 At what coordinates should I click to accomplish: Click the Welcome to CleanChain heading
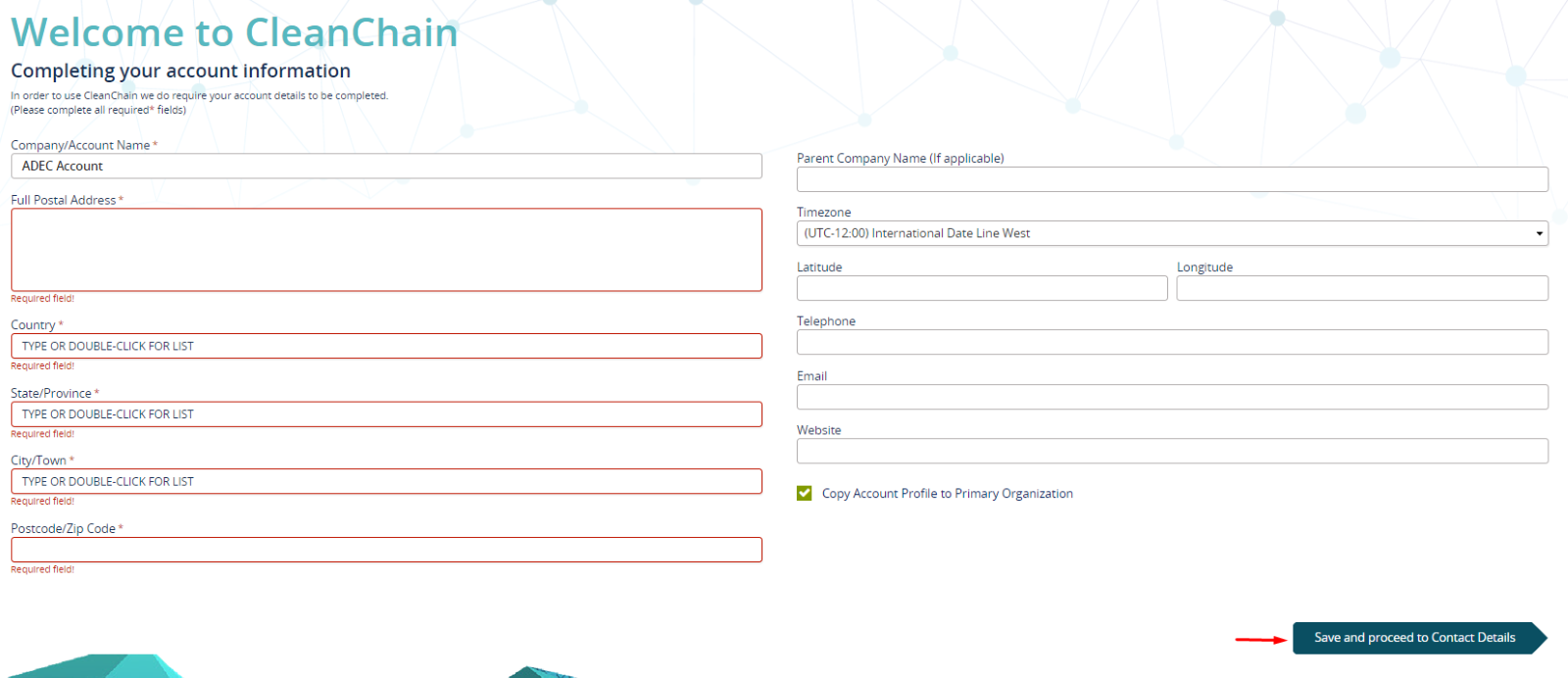234,32
